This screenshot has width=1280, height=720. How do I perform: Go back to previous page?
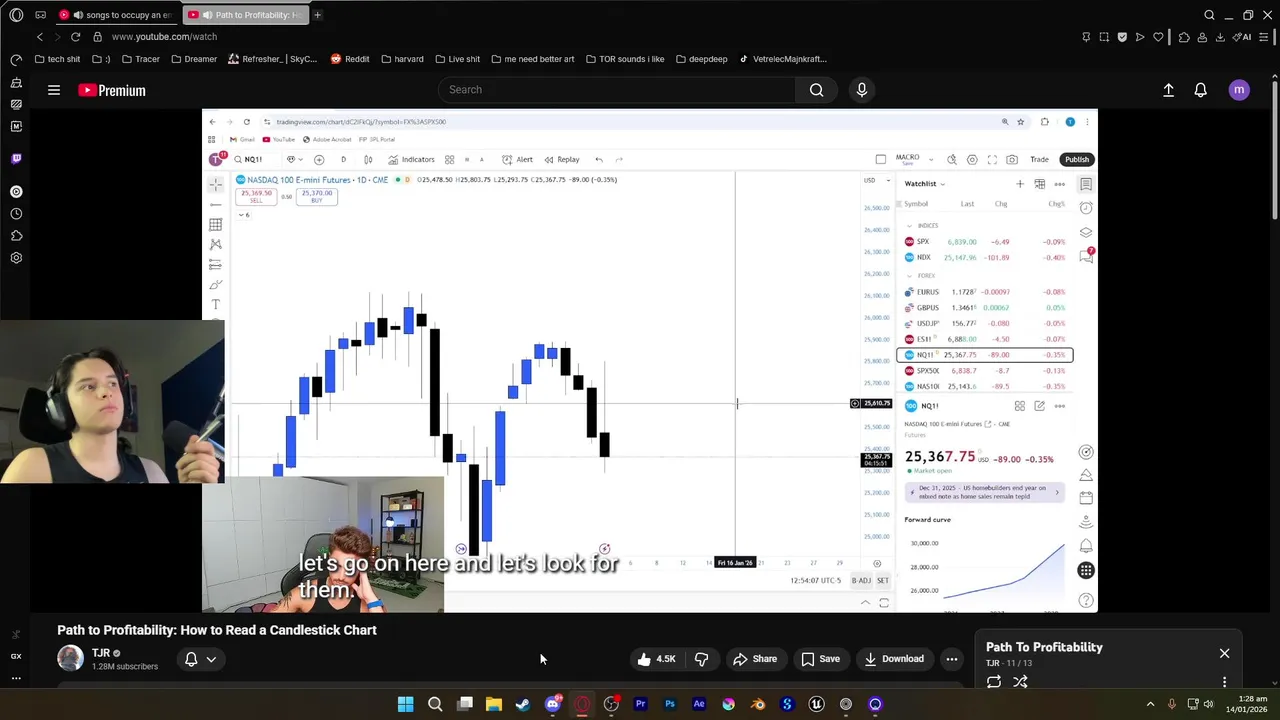click(40, 37)
